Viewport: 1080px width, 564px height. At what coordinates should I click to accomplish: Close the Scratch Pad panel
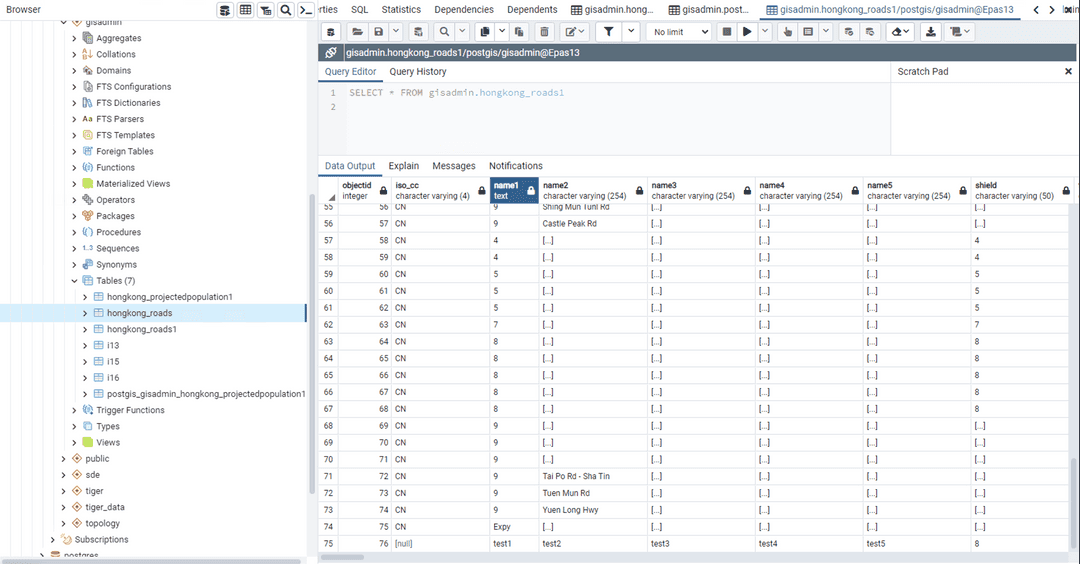pos(1068,72)
